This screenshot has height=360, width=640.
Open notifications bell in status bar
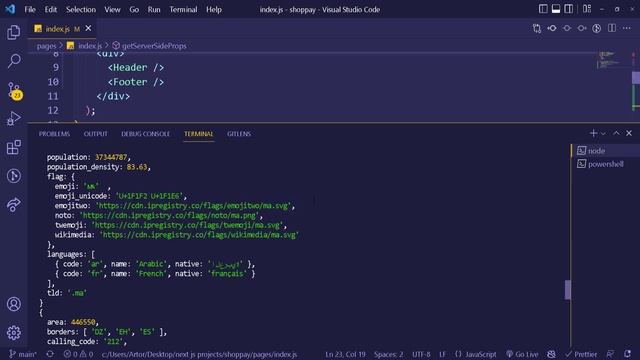[628, 354]
